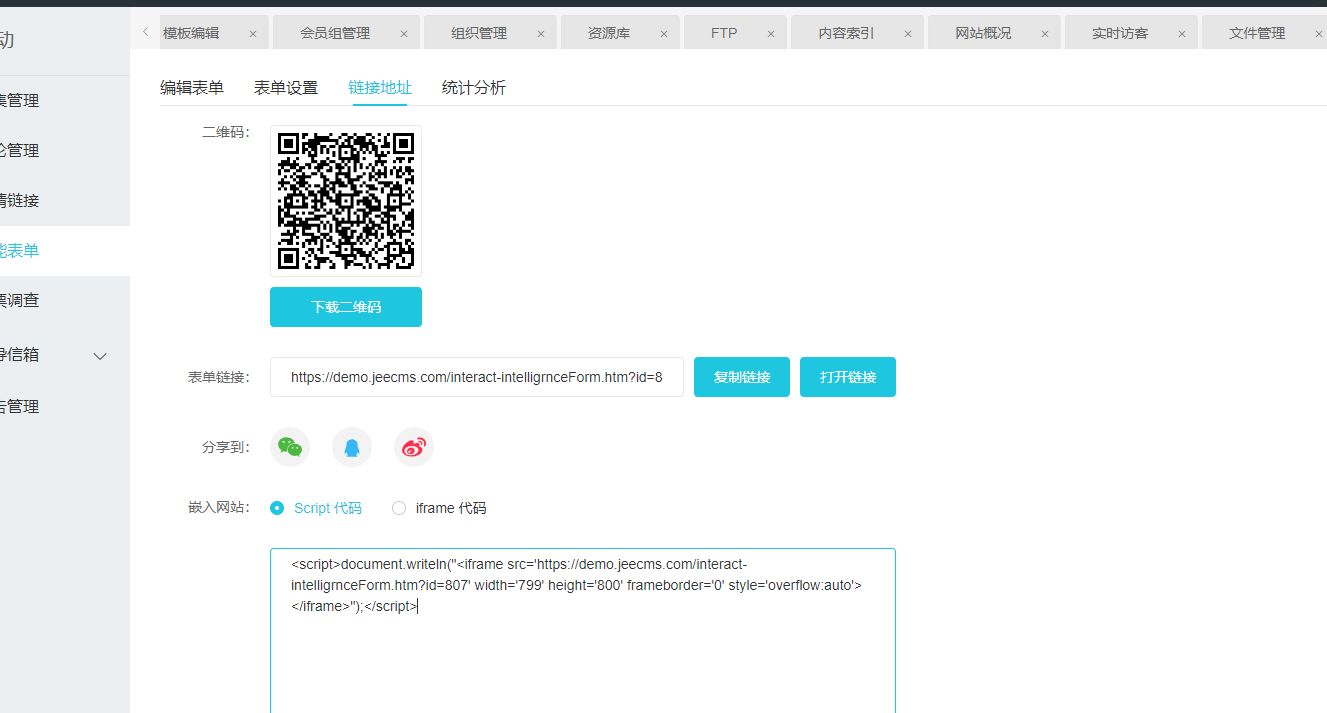Select the Script 代码 radio option
1327x713 pixels.
pyautogui.click(x=277, y=508)
